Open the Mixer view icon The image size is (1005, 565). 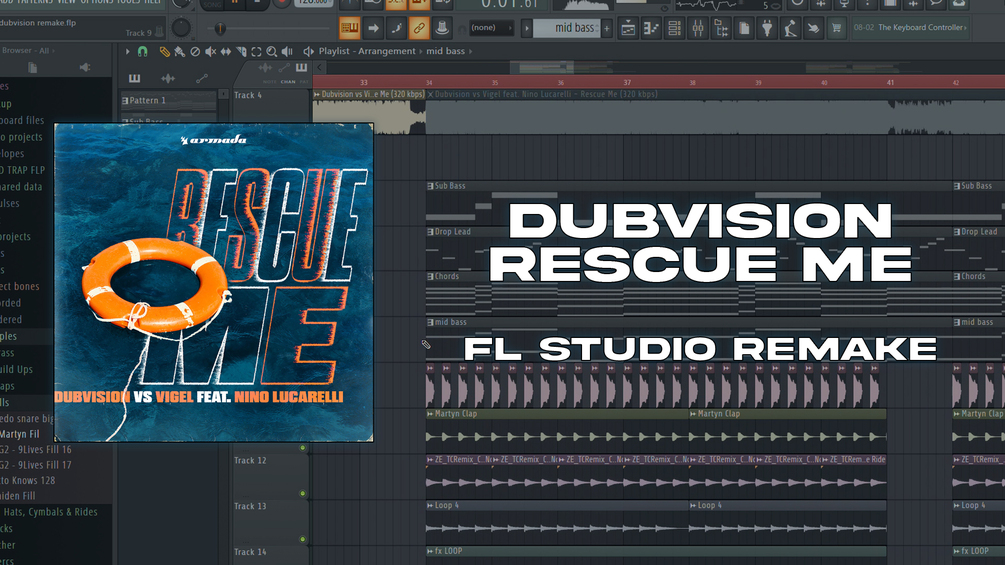point(697,28)
